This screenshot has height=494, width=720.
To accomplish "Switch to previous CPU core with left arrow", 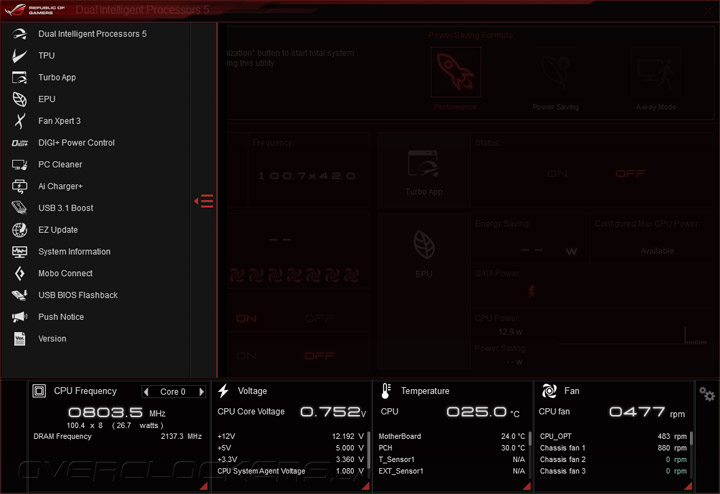I will pos(146,392).
